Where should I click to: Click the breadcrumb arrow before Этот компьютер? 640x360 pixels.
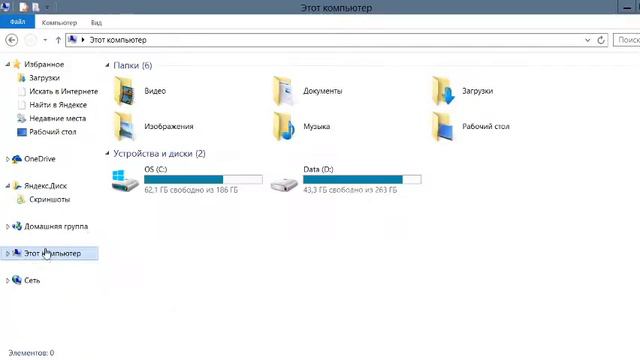tap(83, 40)
